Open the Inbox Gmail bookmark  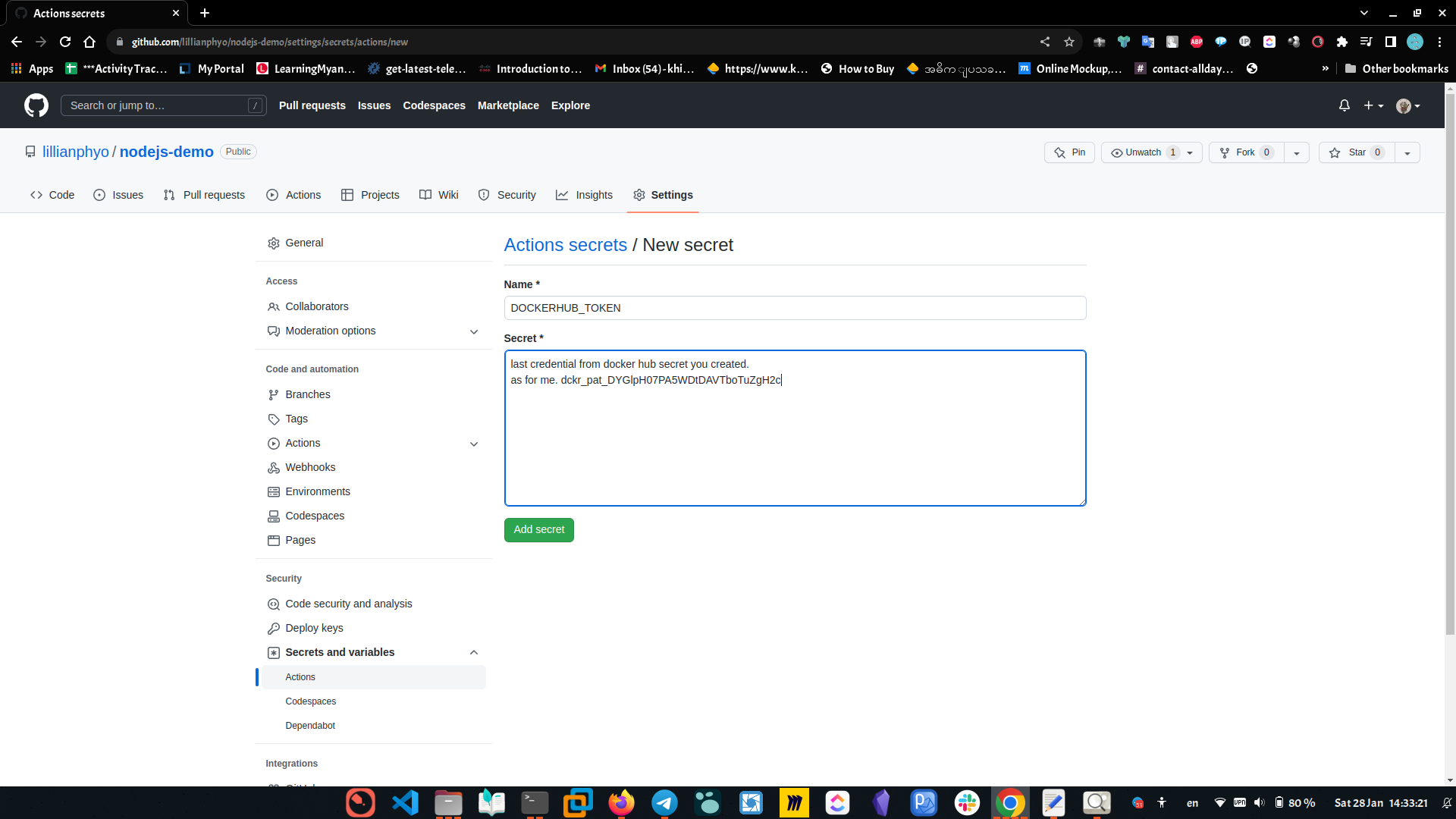[645, 68]
